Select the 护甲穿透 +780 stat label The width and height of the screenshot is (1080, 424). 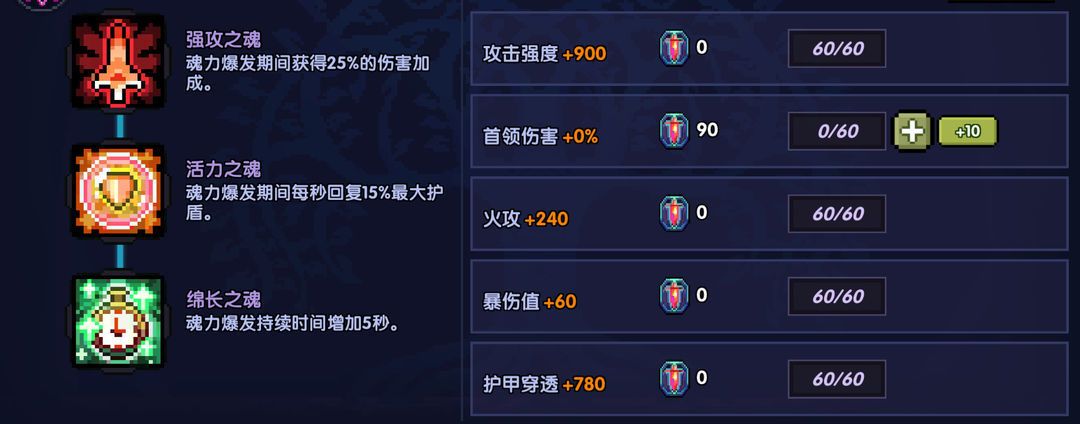[x=544, y=384]
